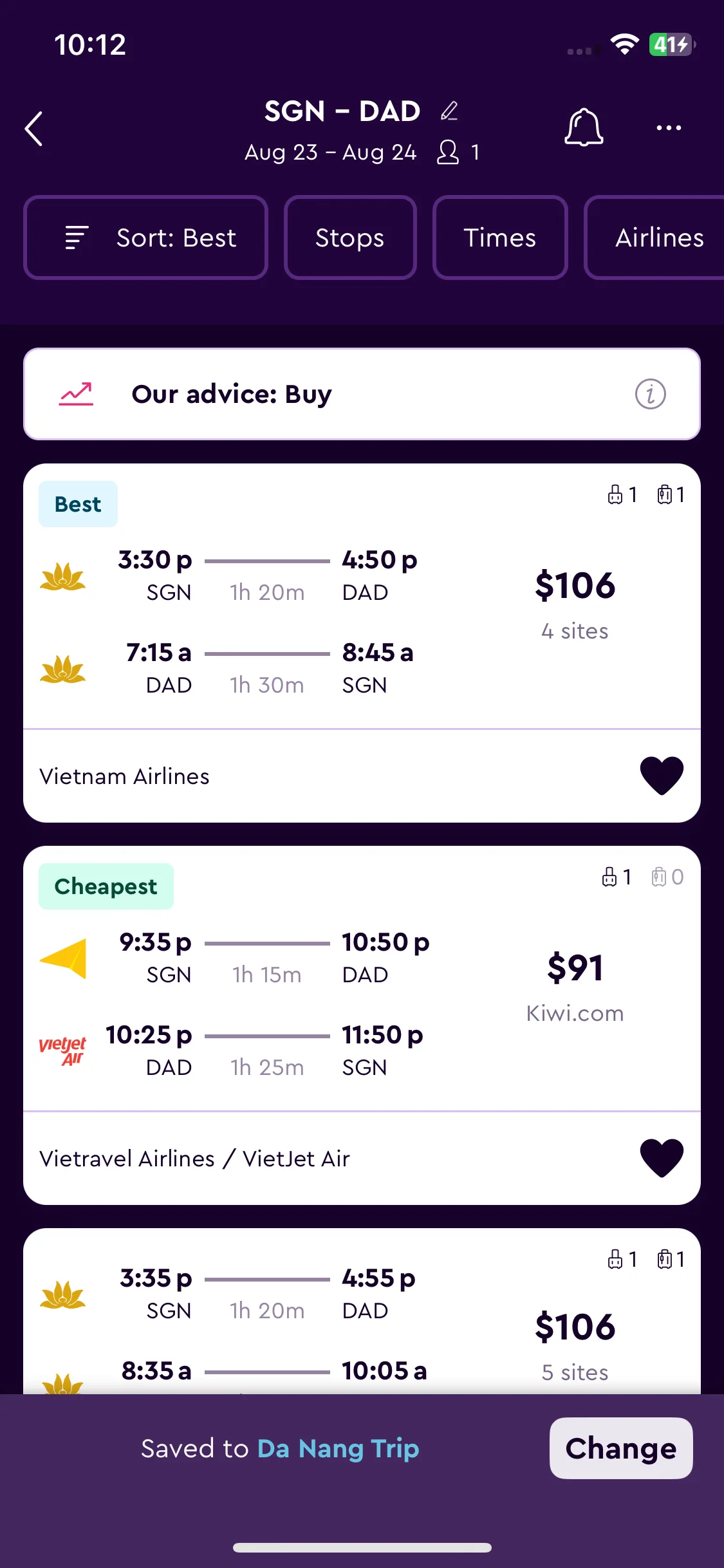724x1568 pixels.
Task: Tap the info icon on Our advice banner
Action: click(650, 394)
